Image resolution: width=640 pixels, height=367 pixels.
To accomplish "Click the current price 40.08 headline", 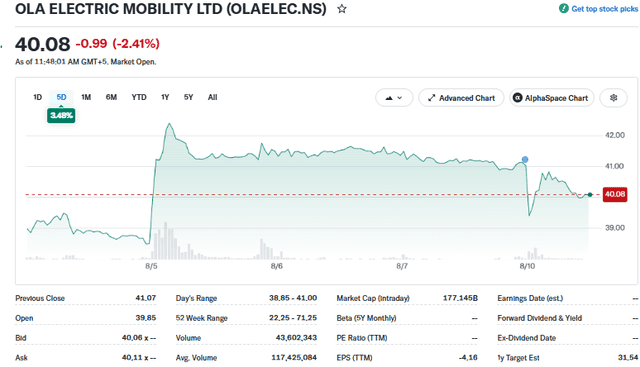I will [x=42, y=44].
